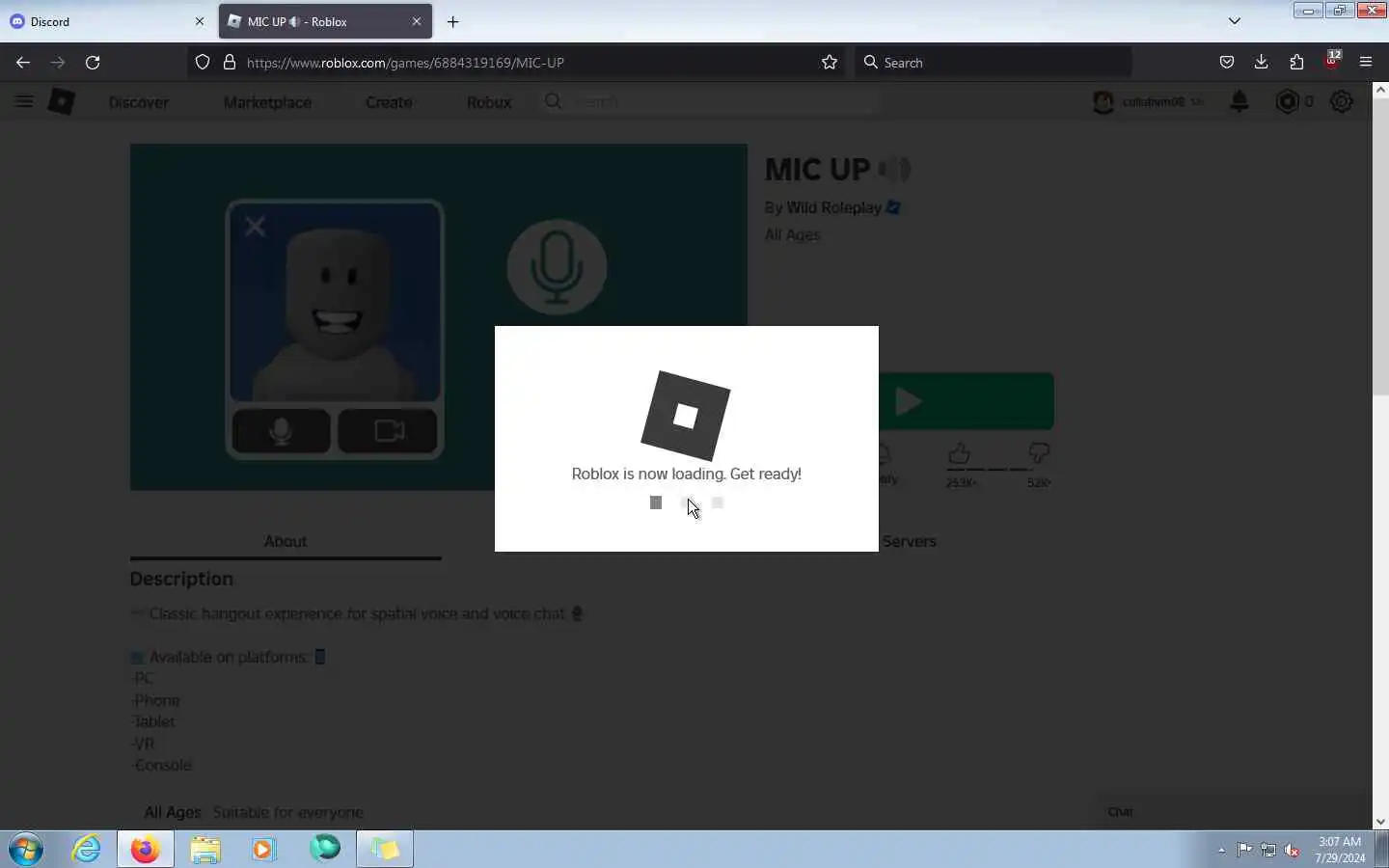Open the tracking protection shield icon

tap(203, 63)
